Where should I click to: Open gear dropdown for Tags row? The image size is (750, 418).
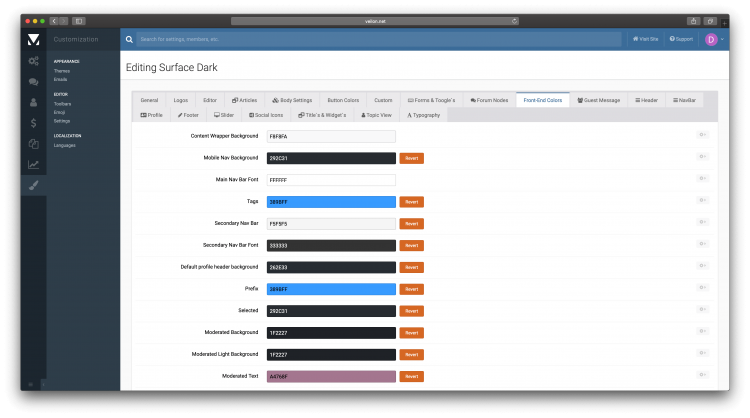702,201
